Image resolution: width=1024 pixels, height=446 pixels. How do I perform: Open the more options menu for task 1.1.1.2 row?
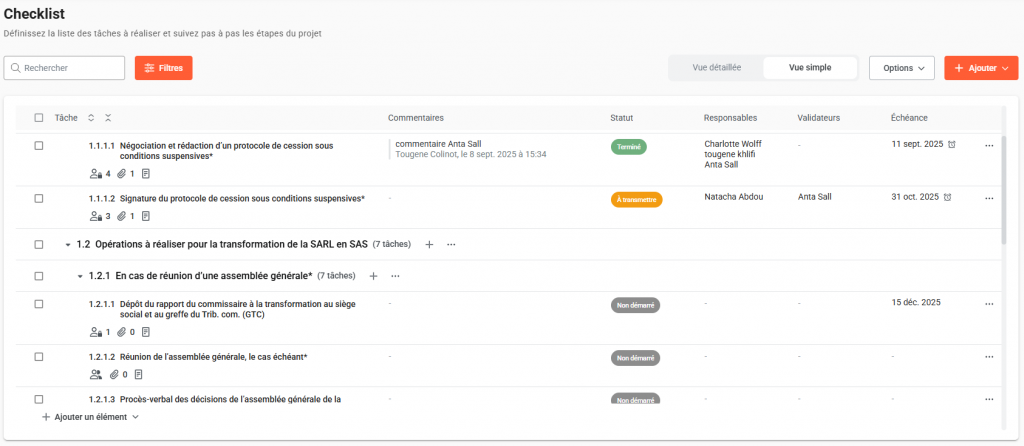coord(989,198)
